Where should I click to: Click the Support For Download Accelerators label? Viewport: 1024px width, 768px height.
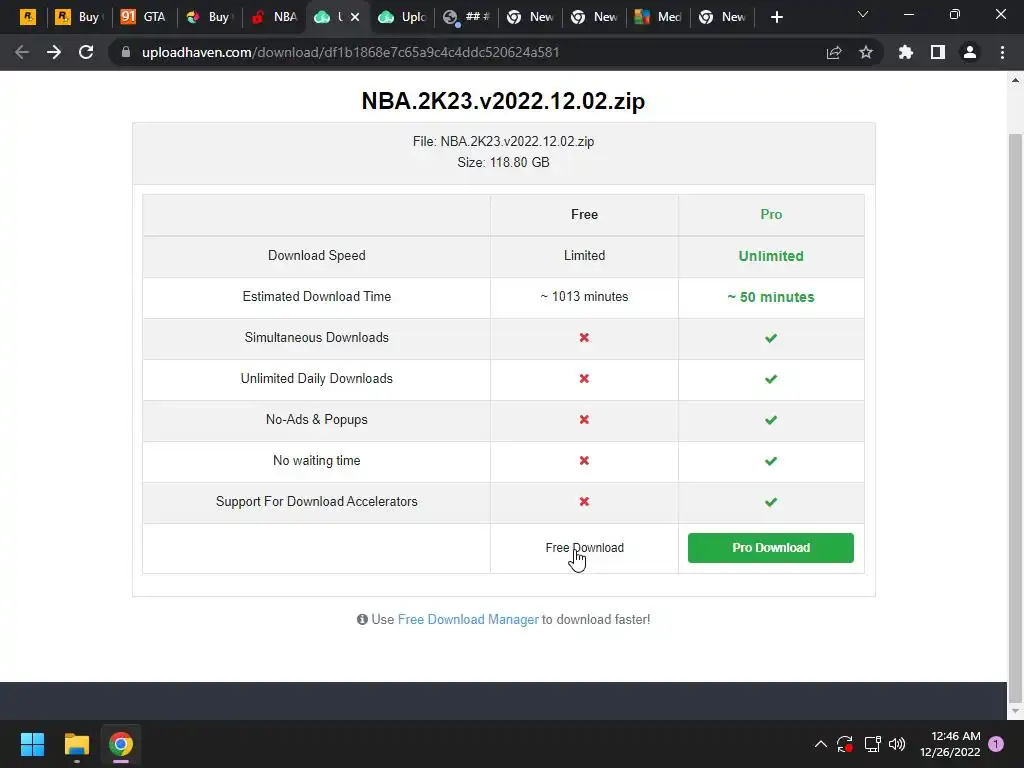pyautogui.click(x=317, y=502)
